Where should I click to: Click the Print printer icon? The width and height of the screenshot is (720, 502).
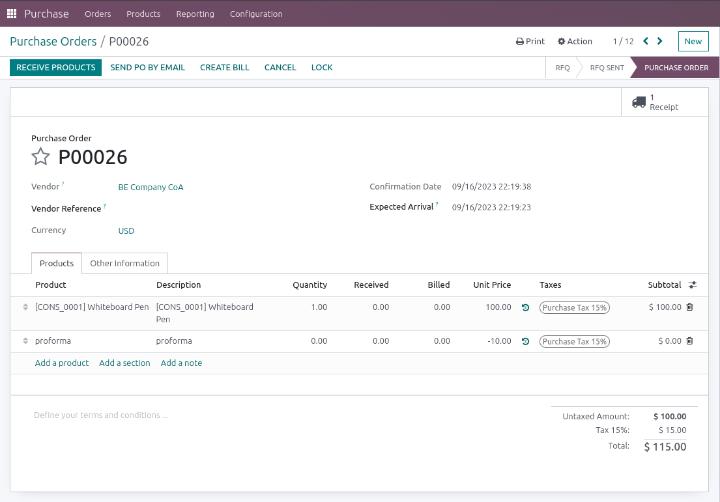pyautogui.click(x=520, y=41)
